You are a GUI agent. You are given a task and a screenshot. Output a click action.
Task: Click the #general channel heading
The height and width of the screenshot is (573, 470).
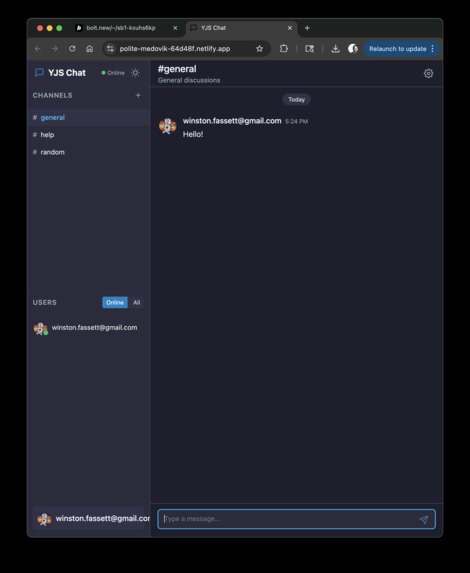(x=177, y=69)
